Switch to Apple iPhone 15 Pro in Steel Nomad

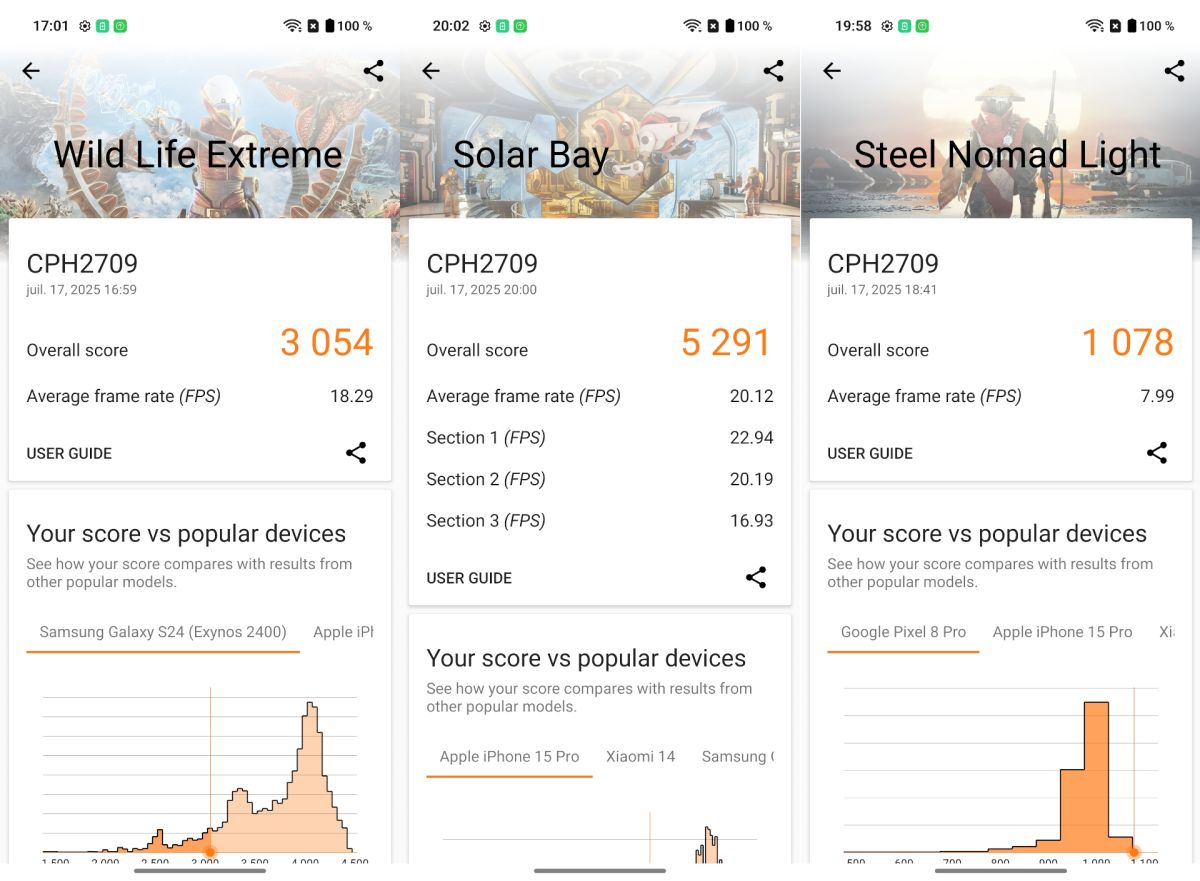[1062, 632]
